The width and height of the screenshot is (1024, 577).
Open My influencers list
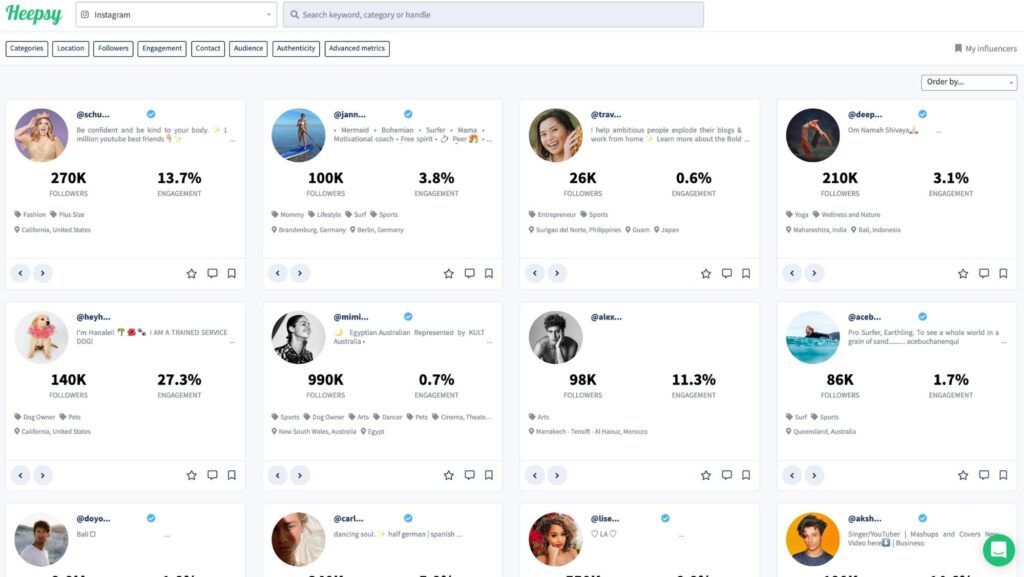point(985,48)
